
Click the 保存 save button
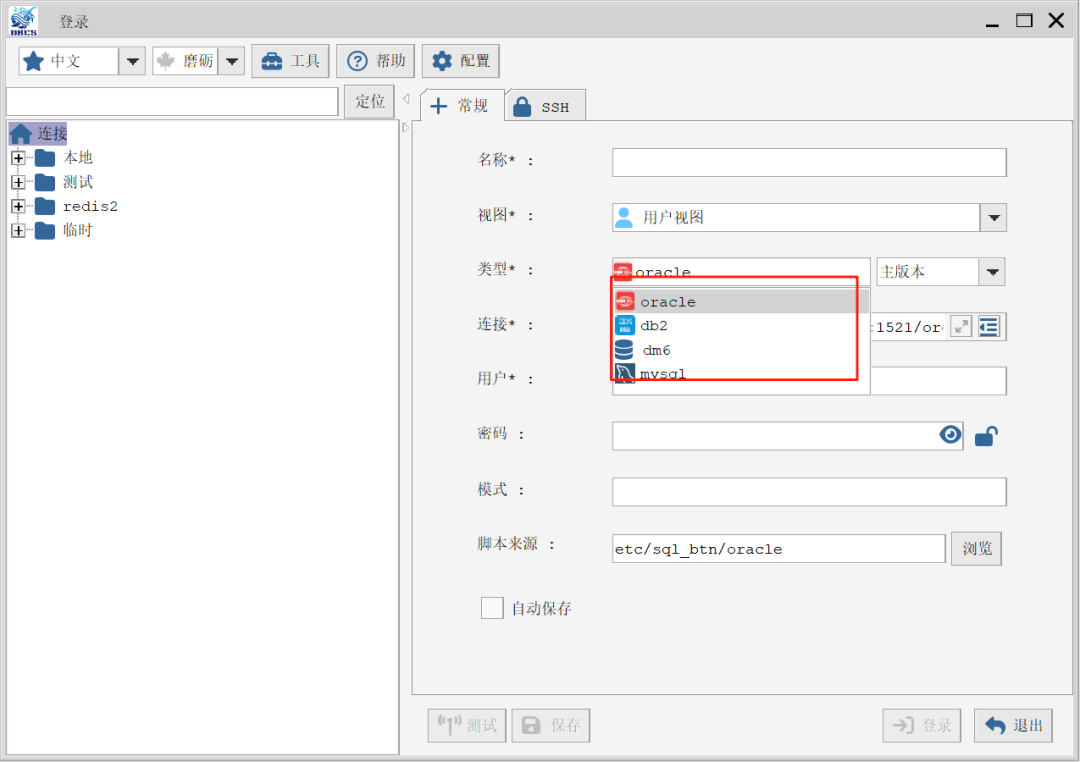pyautogui.click(x=550, y=725)
